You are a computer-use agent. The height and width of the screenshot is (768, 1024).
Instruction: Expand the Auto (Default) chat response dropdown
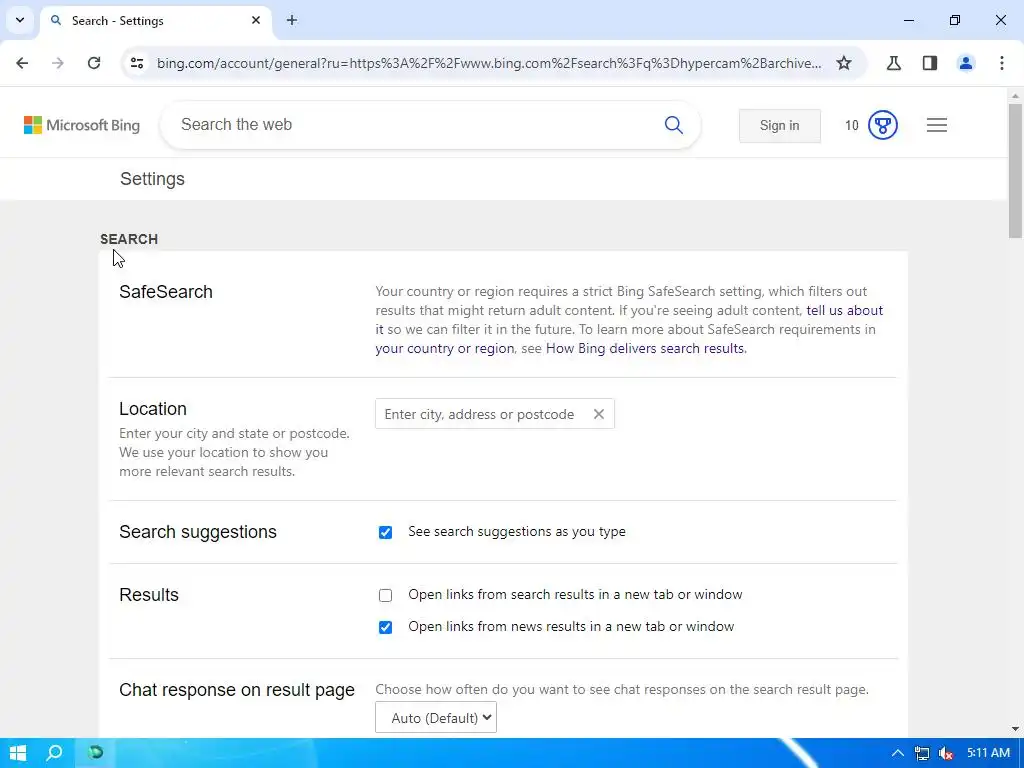pyautogui.click(x=436, y=718)
